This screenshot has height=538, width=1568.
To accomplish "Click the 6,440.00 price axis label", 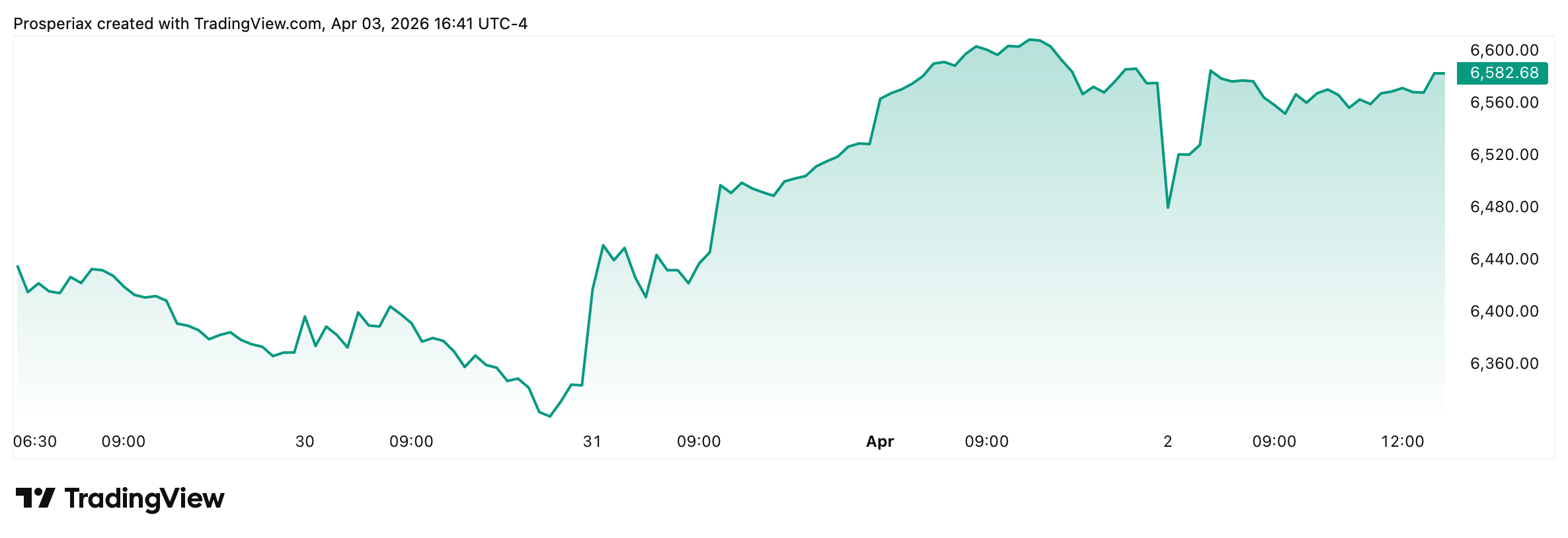I will click(1504, 259).
